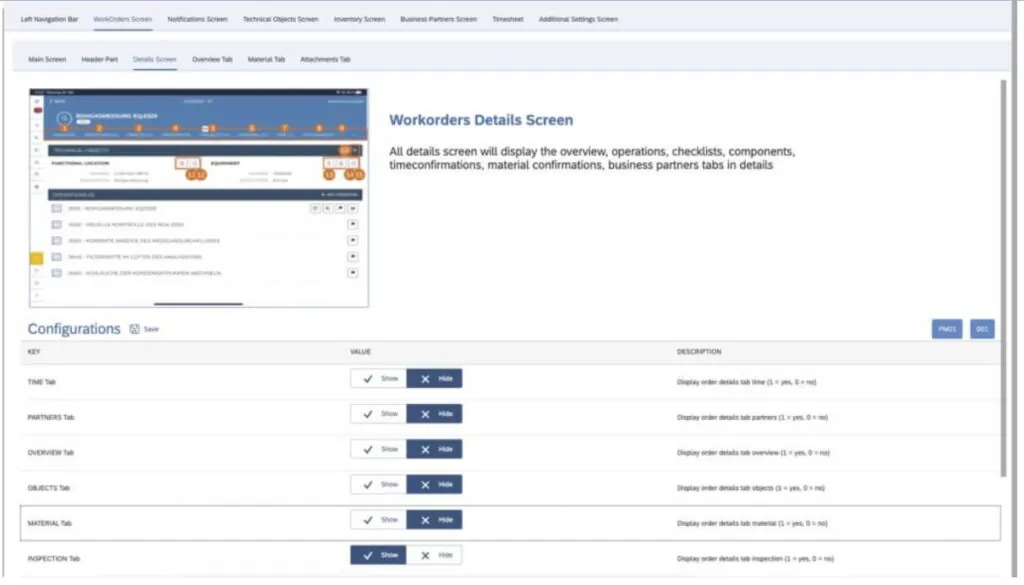Click the Save label beside Configurations

pyautogui.click(x=152, y=329)
